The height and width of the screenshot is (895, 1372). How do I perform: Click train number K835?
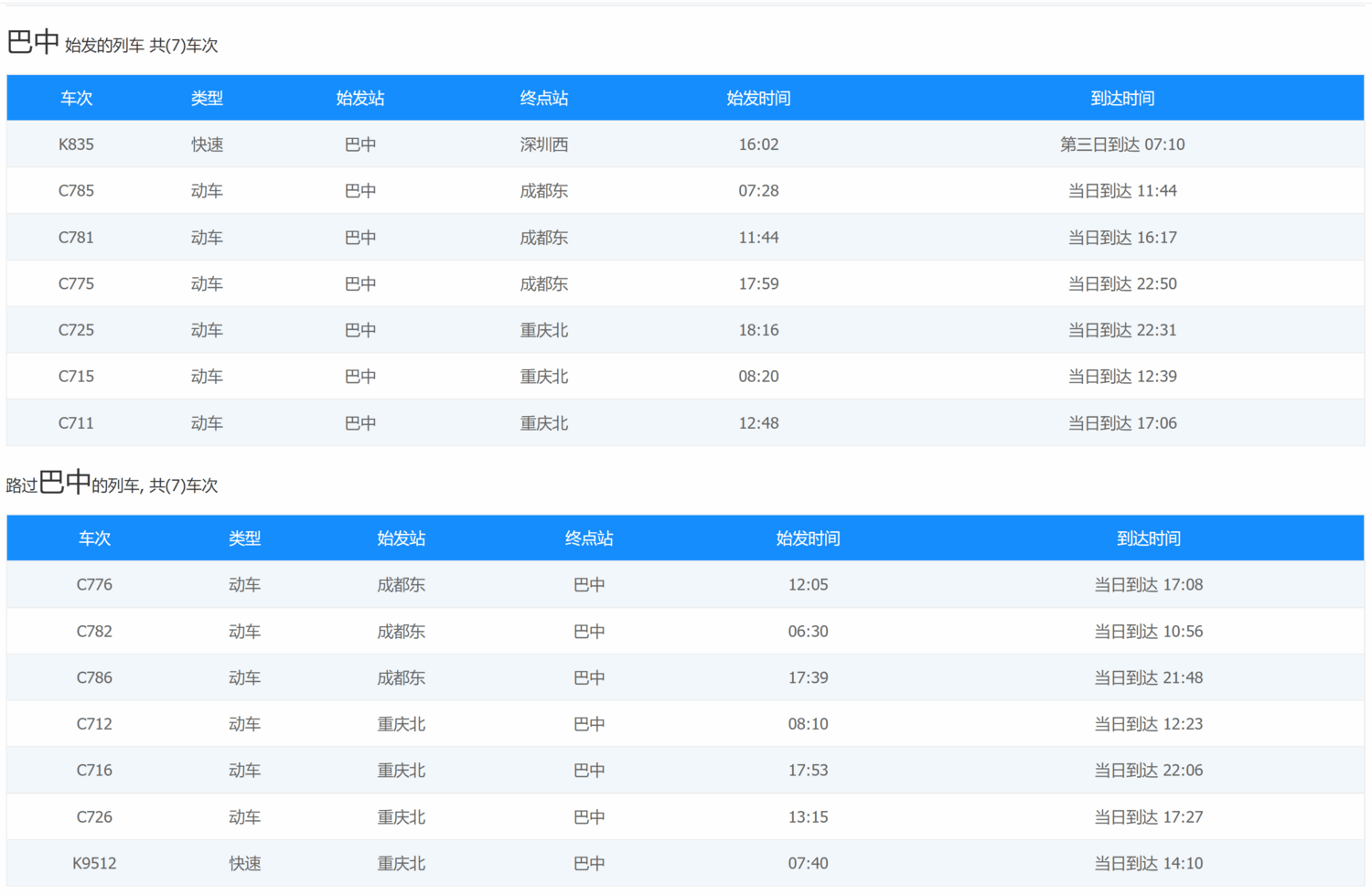click(76, 144)
